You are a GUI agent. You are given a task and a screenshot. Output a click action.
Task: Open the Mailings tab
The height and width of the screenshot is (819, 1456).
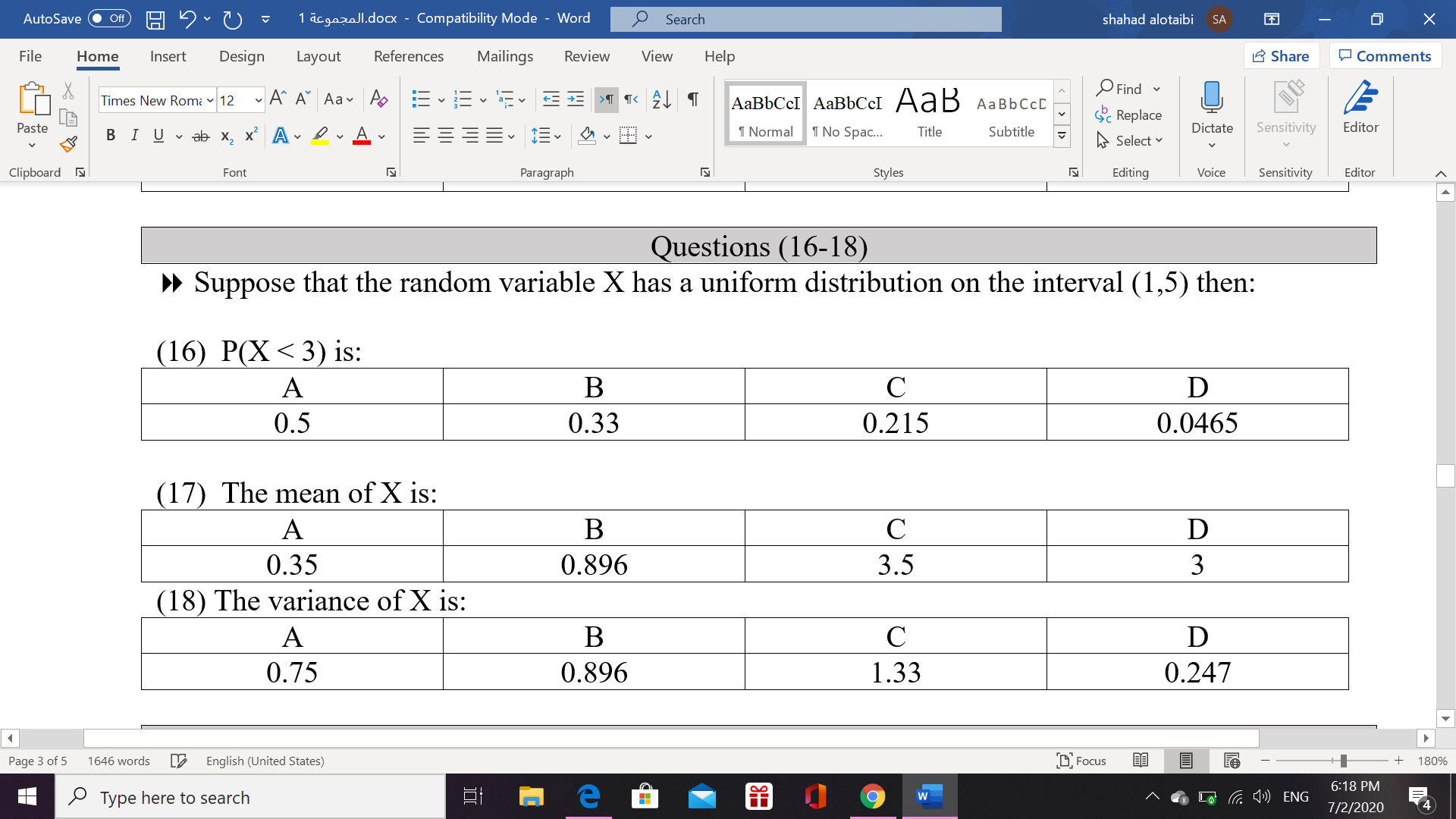pos(505,56)
